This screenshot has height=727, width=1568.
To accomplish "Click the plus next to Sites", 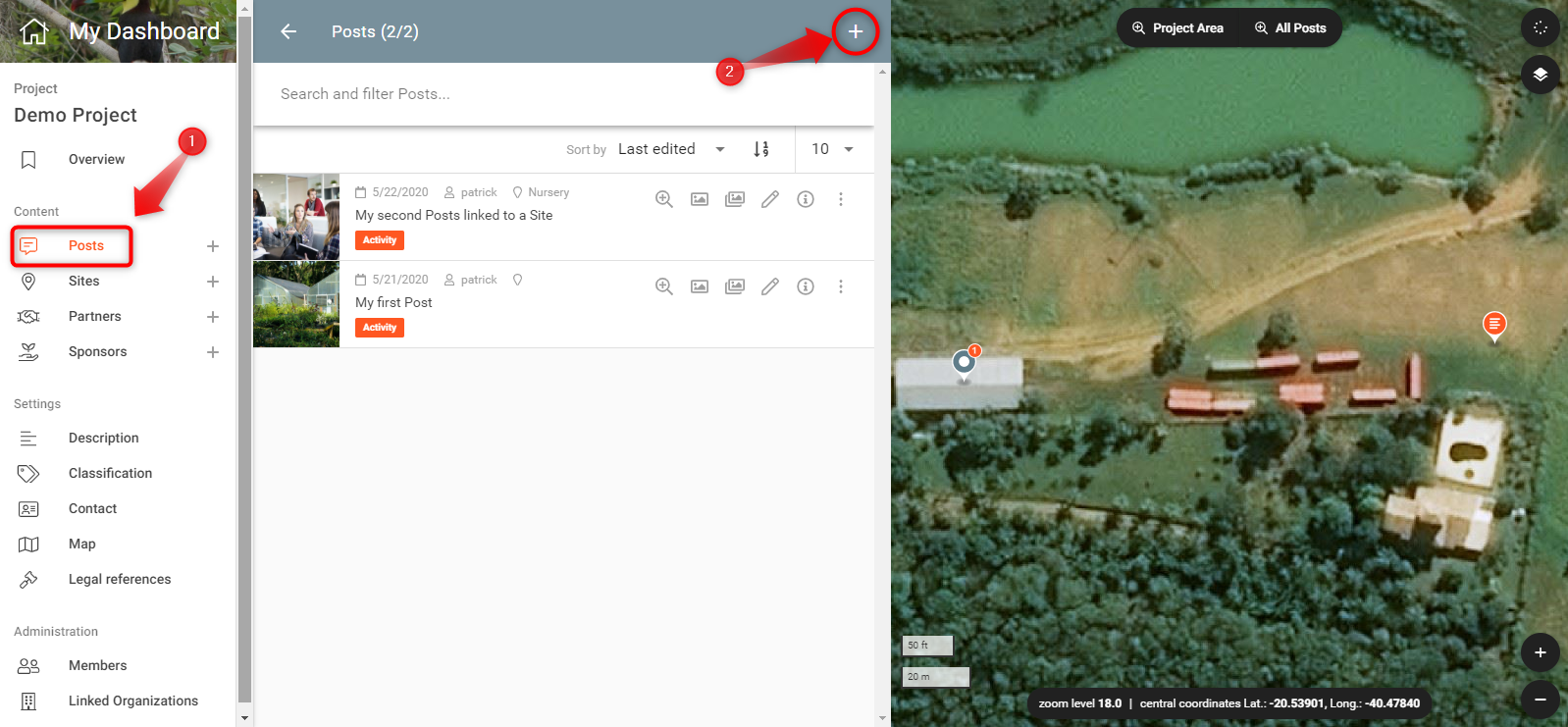I will 213,282.
